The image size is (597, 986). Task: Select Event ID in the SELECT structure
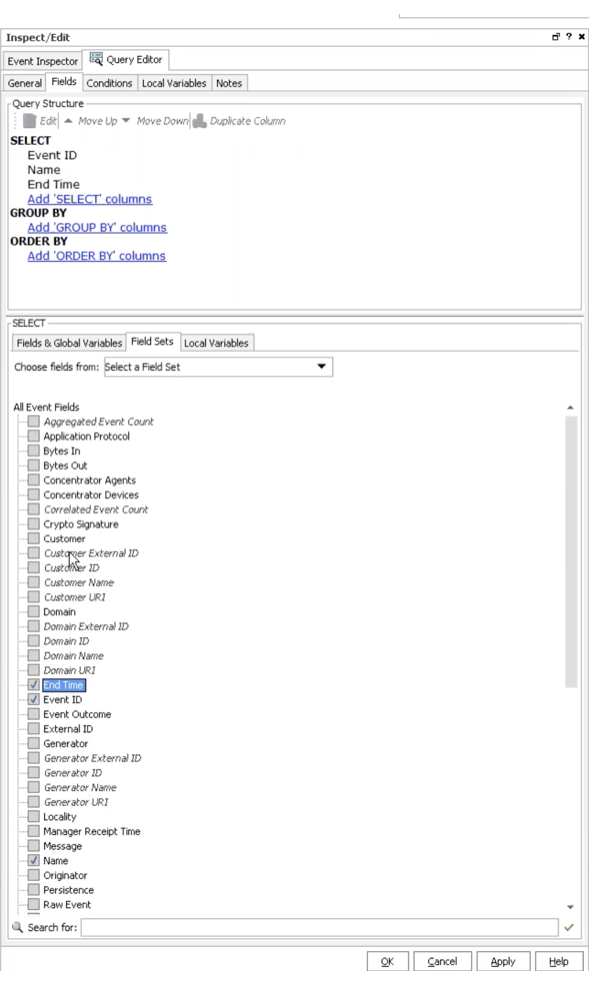(52, 155)
